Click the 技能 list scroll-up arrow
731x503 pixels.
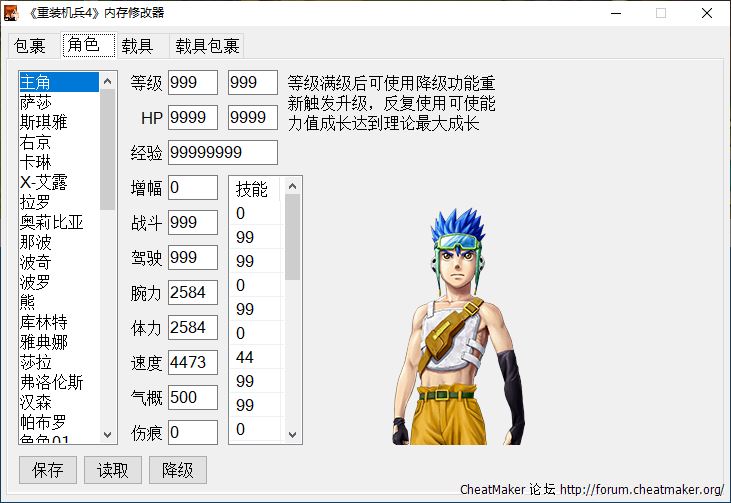tap(292, 186)
